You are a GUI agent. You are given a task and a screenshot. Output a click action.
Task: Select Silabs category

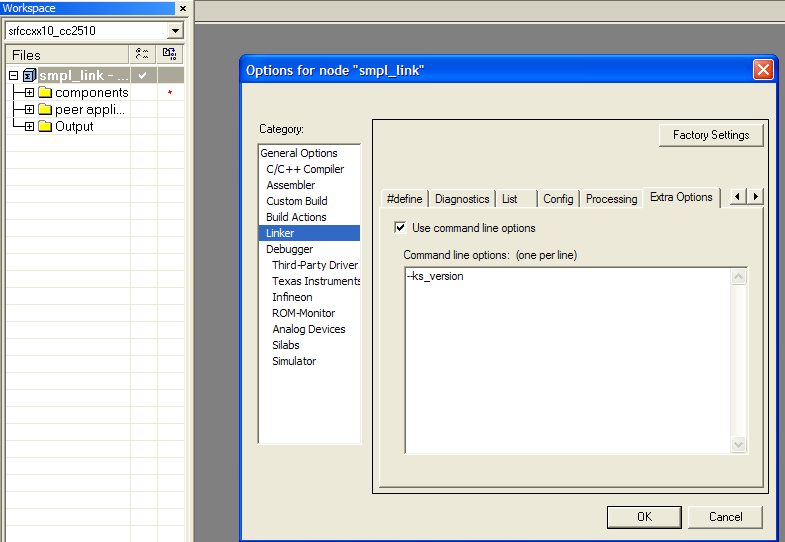tap(309, 345)
